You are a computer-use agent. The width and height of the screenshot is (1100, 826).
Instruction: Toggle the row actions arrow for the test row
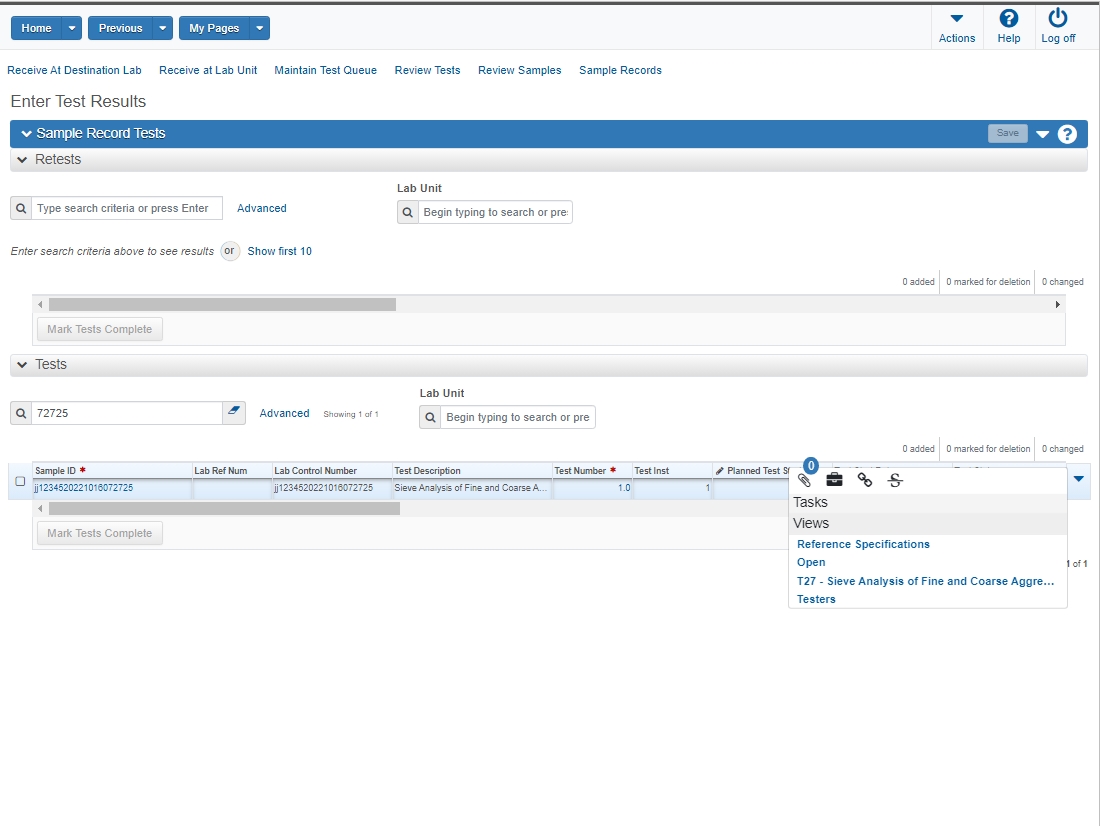coord(1079,479)
